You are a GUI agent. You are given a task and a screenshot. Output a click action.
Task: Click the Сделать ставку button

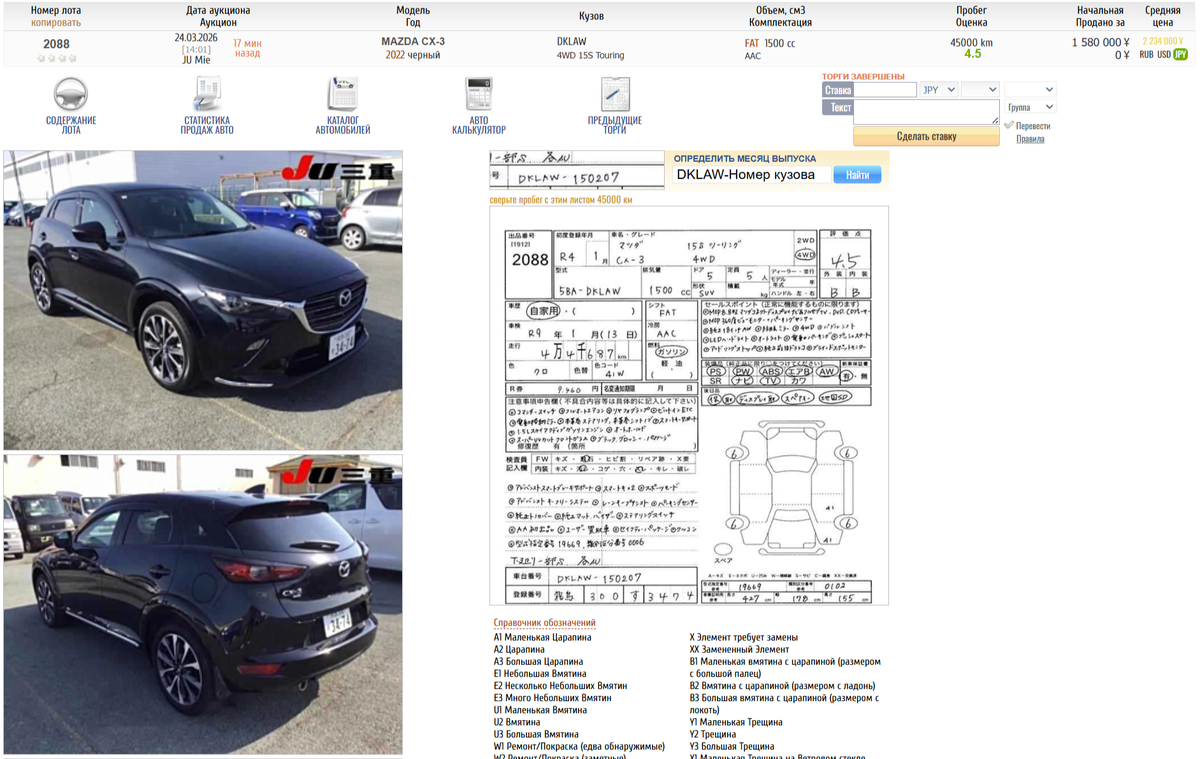pos(926,136)
